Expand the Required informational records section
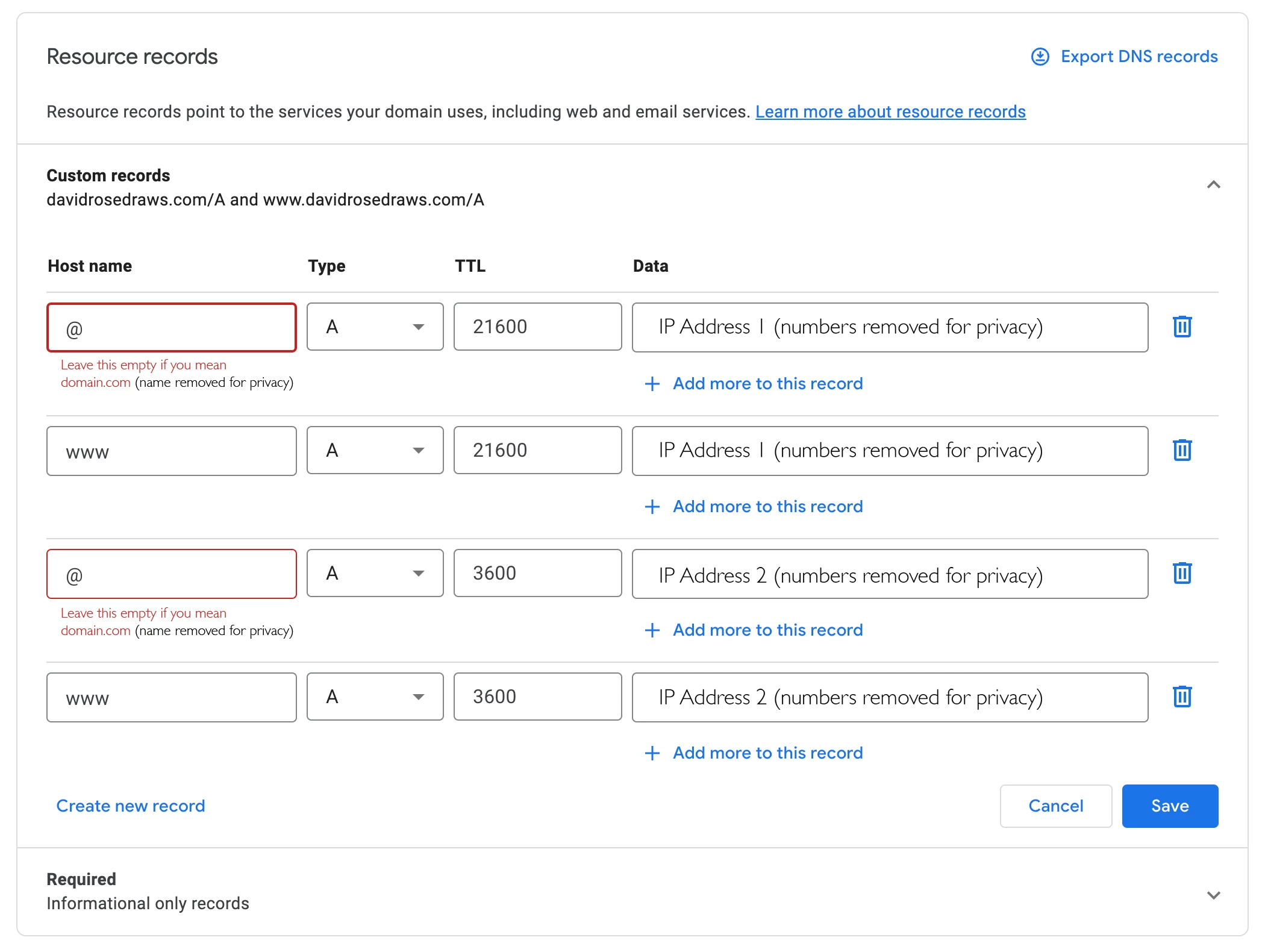Image resolution: width=1265 pixels, height=952 pixels. pos(1213,895)
